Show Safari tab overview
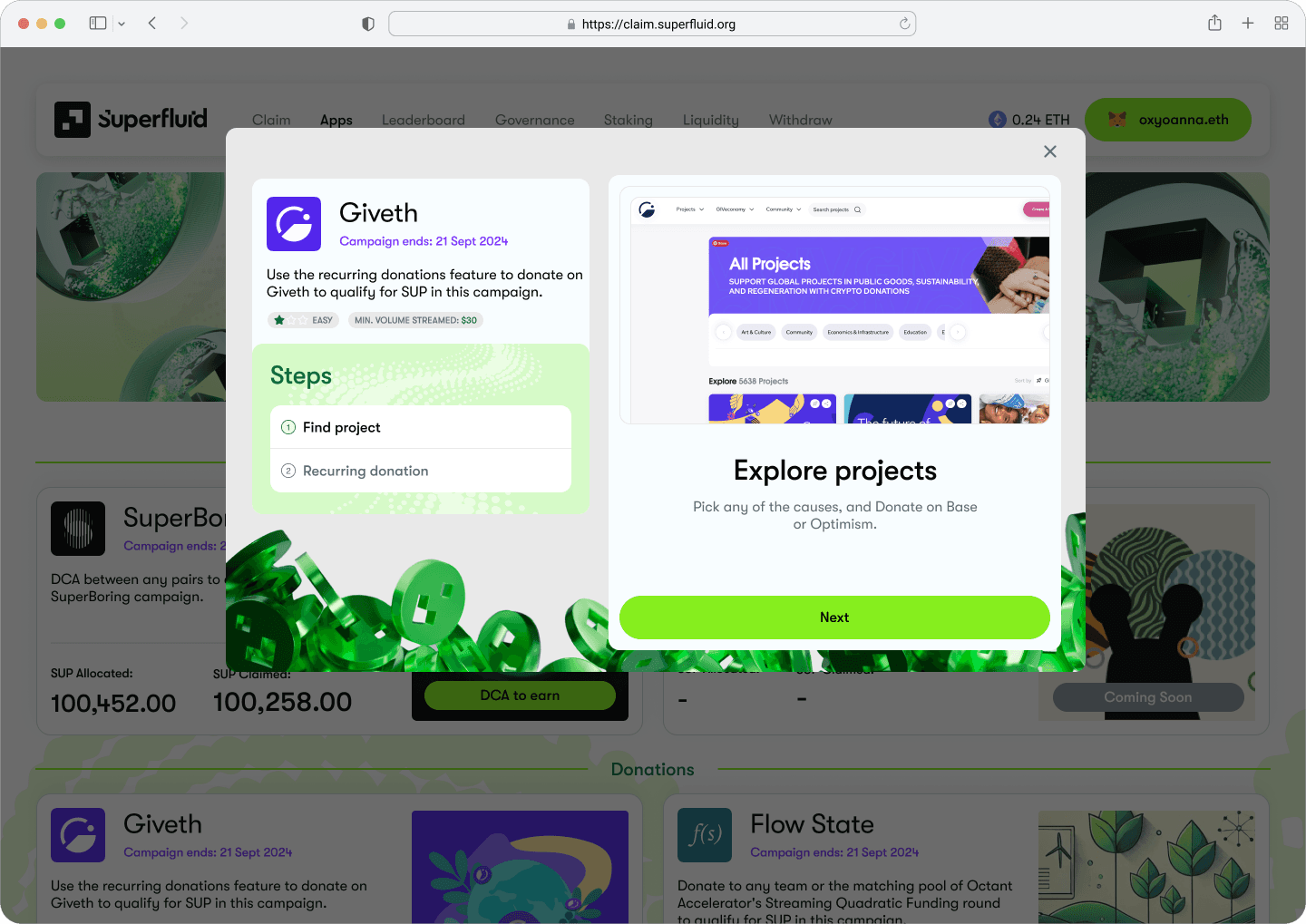The height and width of the screenshot is (924, 1306). [1282, 23]
